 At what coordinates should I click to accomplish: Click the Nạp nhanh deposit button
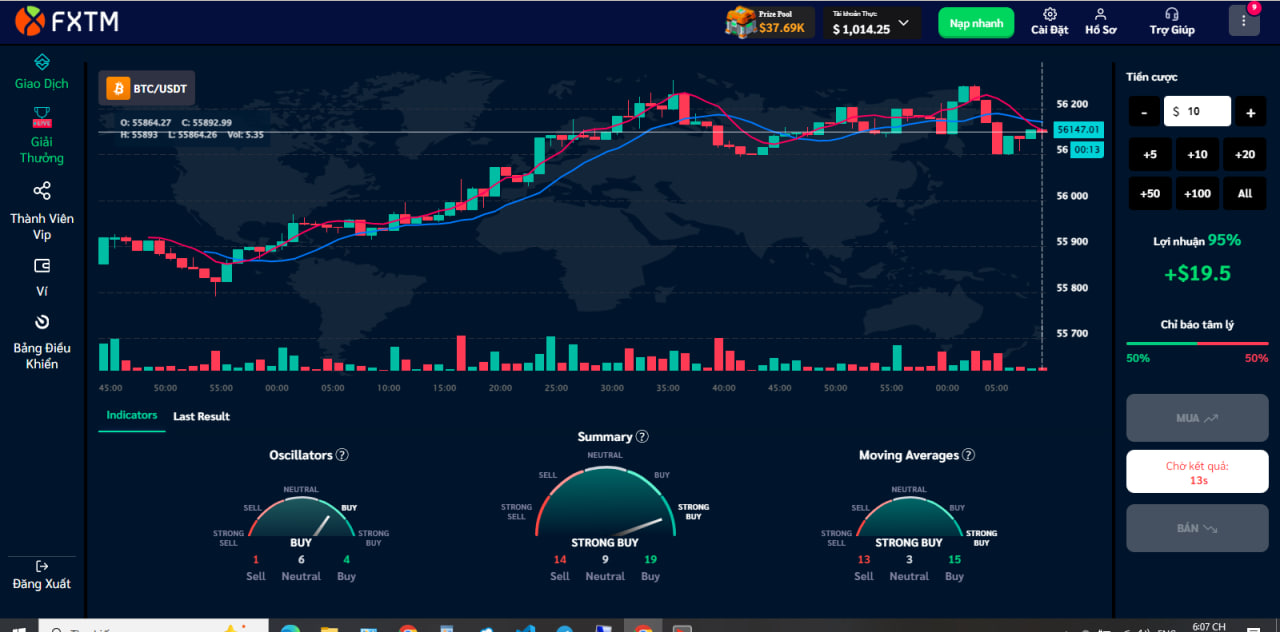tap(976, 23)
